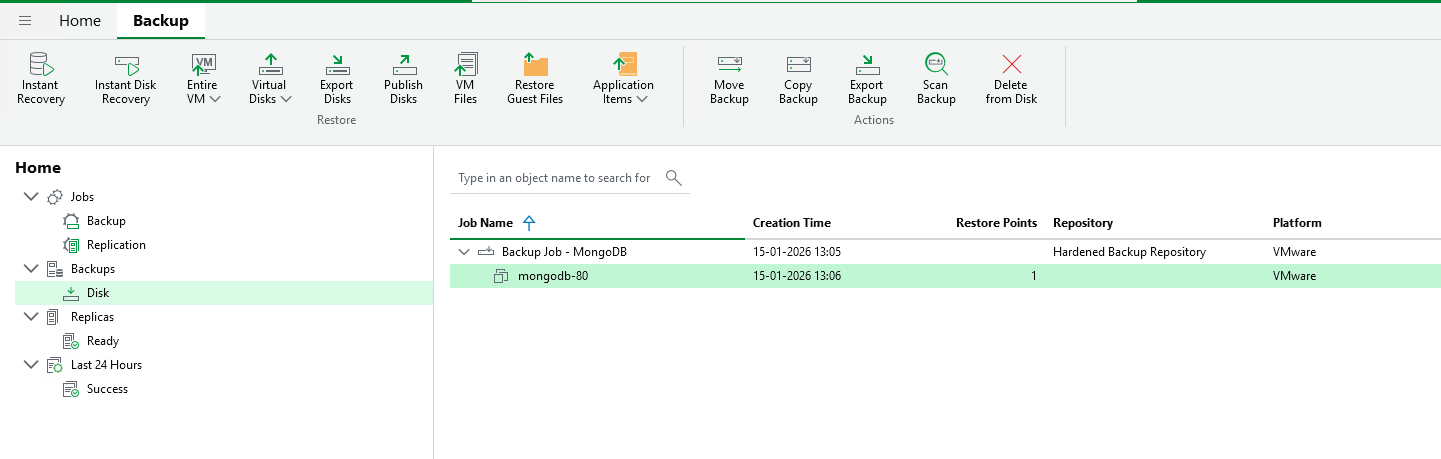Launch Instant Disk Recovery
Image resolution: width=1441 pixels, height=459 pixels.
pos(126,78)
